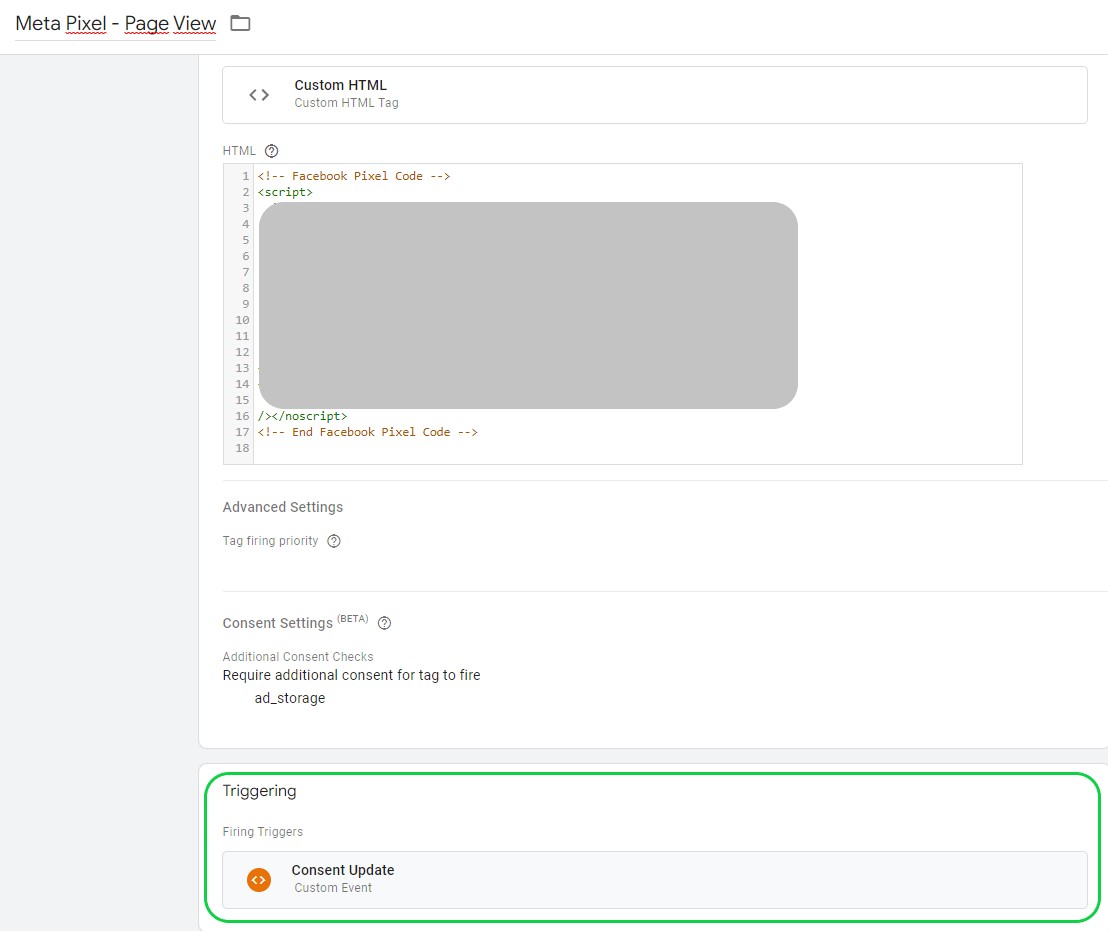Select the ad_storage consent type
Image resolution: width=1108 pixels, height=931 pixels.
coord(290,698)
